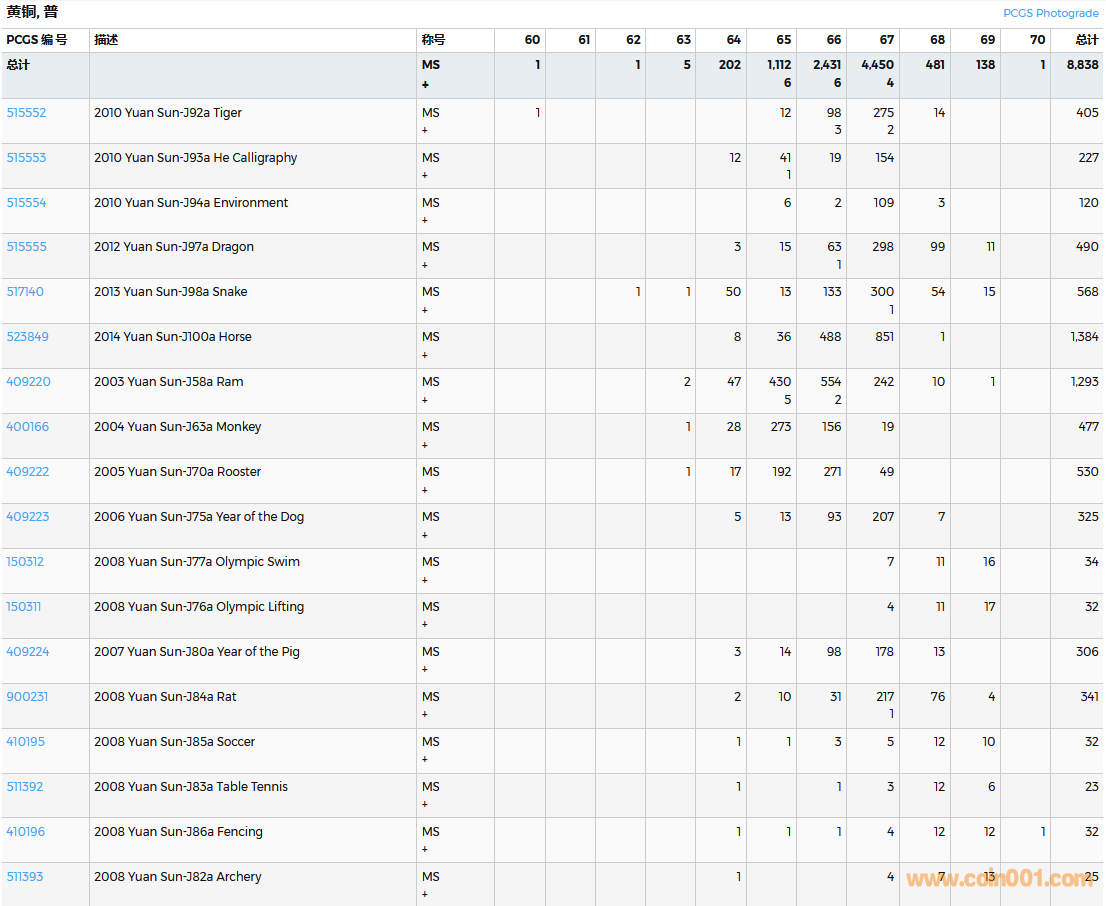Open PCGS number 511393 Archery entry
Image resolution: width=1106 pixels, height=906 pixels.
tap(25, 877)
